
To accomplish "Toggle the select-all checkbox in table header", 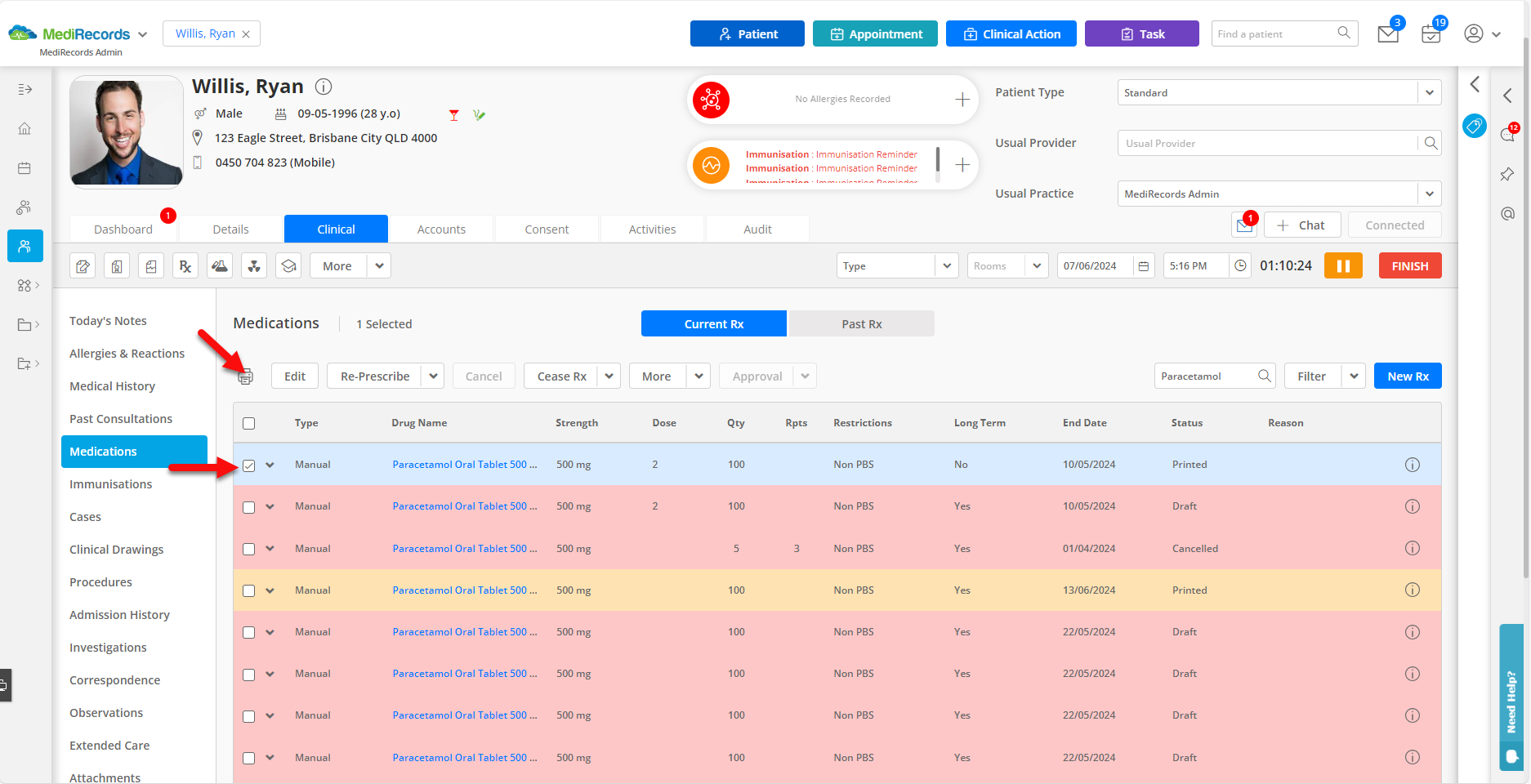I will [x=249, y=423].
